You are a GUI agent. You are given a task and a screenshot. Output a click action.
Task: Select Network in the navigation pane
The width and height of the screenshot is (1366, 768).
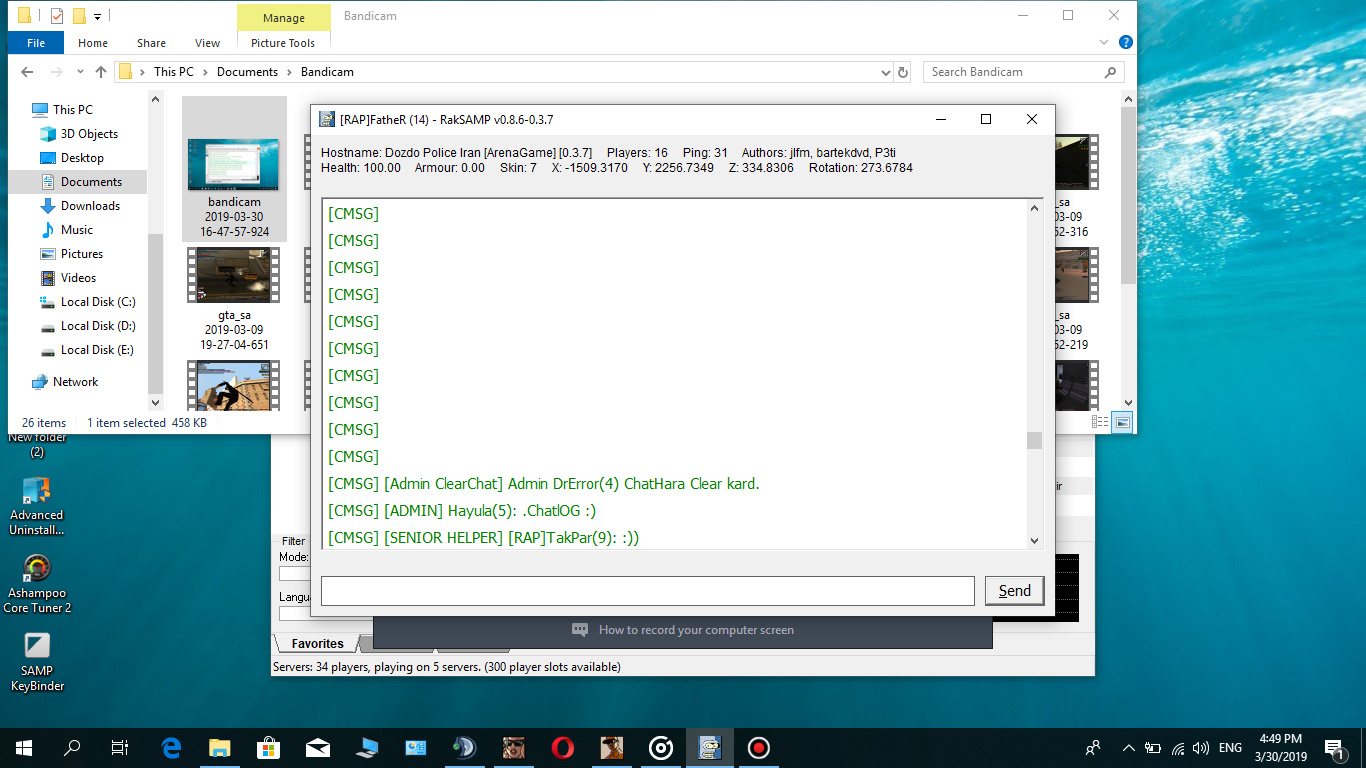pos(75,382)
